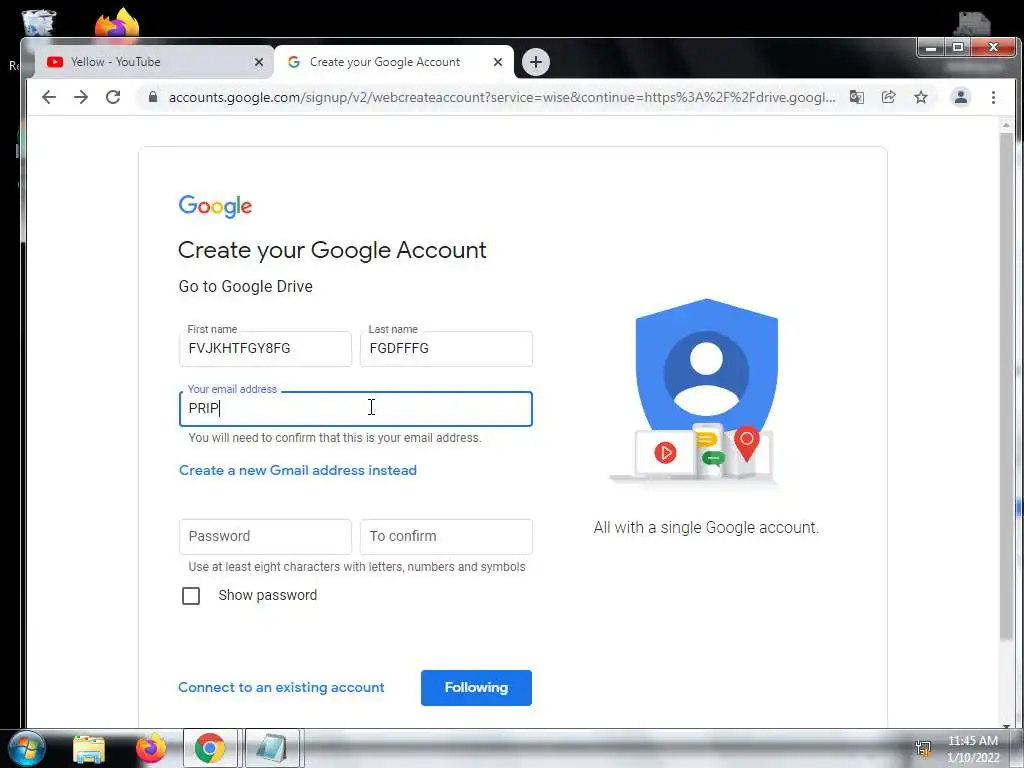
Task: Click the system tray network icon
Action: [923, 749]
